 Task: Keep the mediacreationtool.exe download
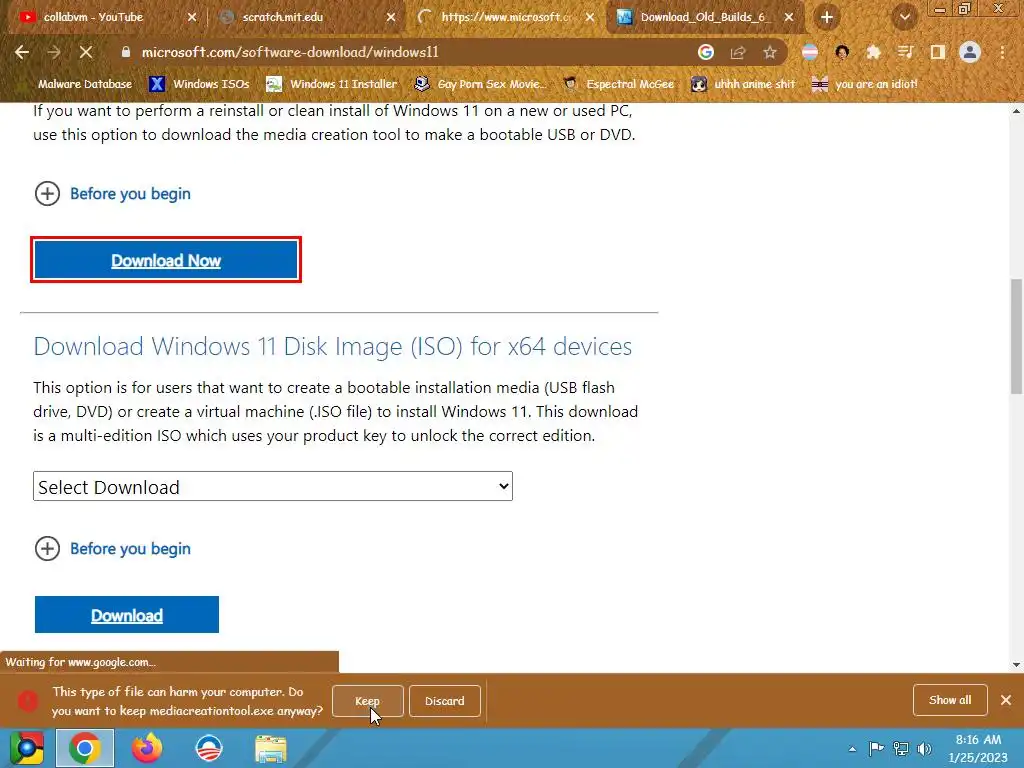tap(367, 701)
